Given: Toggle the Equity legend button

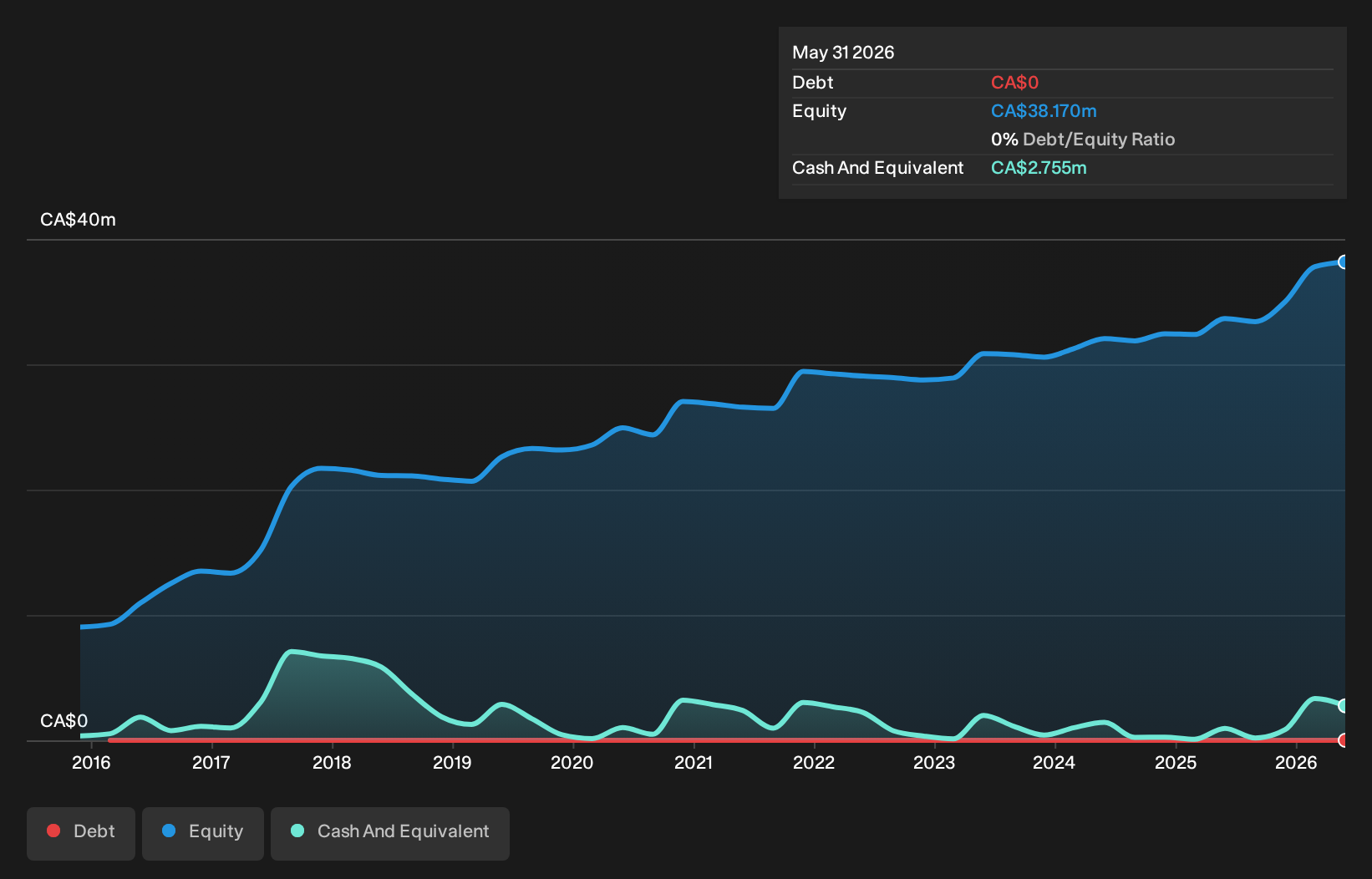Looking at the screenshot, I should 203,833.
